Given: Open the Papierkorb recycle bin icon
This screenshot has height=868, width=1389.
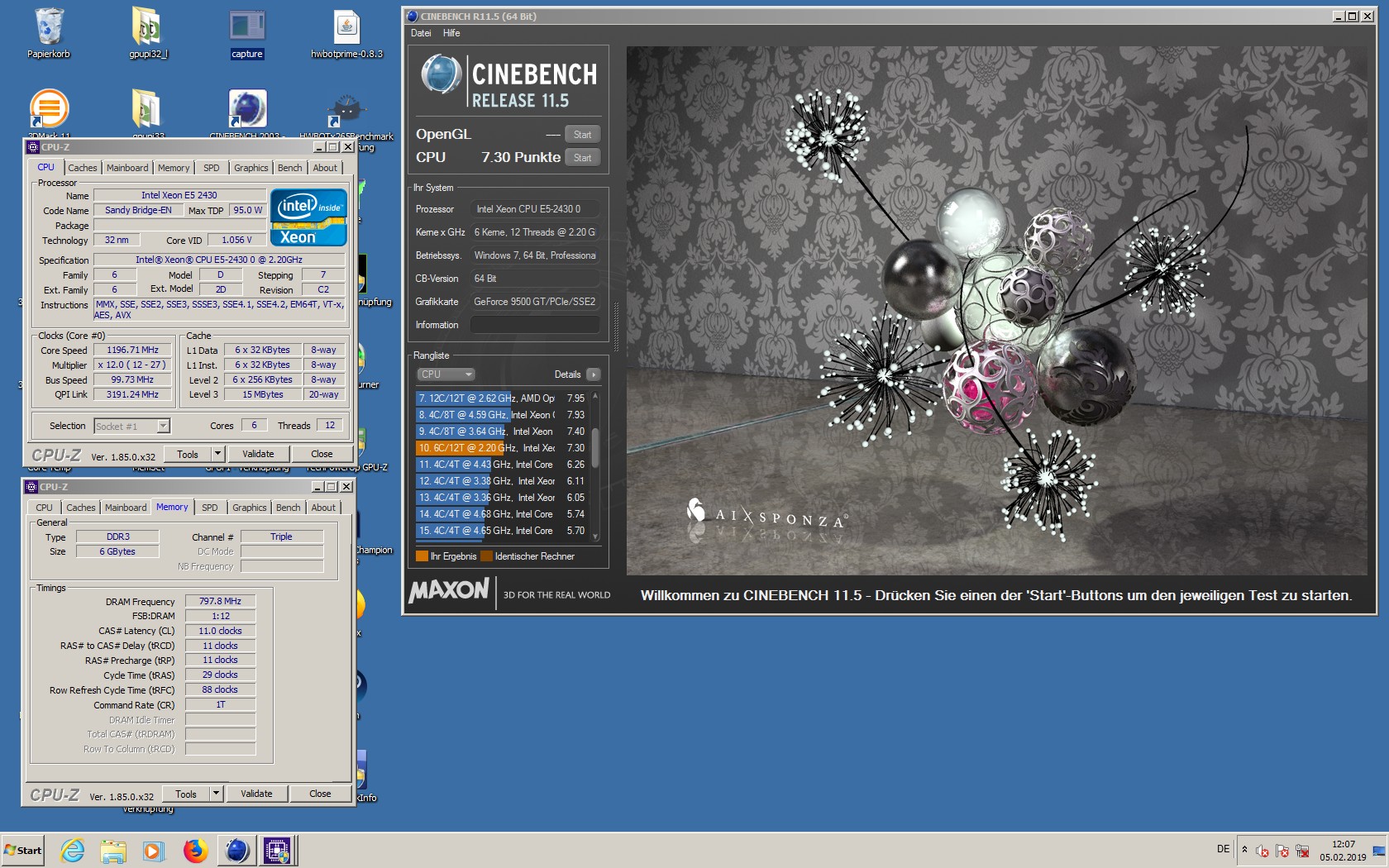Looking at the screenshot, I should (49, 33).
